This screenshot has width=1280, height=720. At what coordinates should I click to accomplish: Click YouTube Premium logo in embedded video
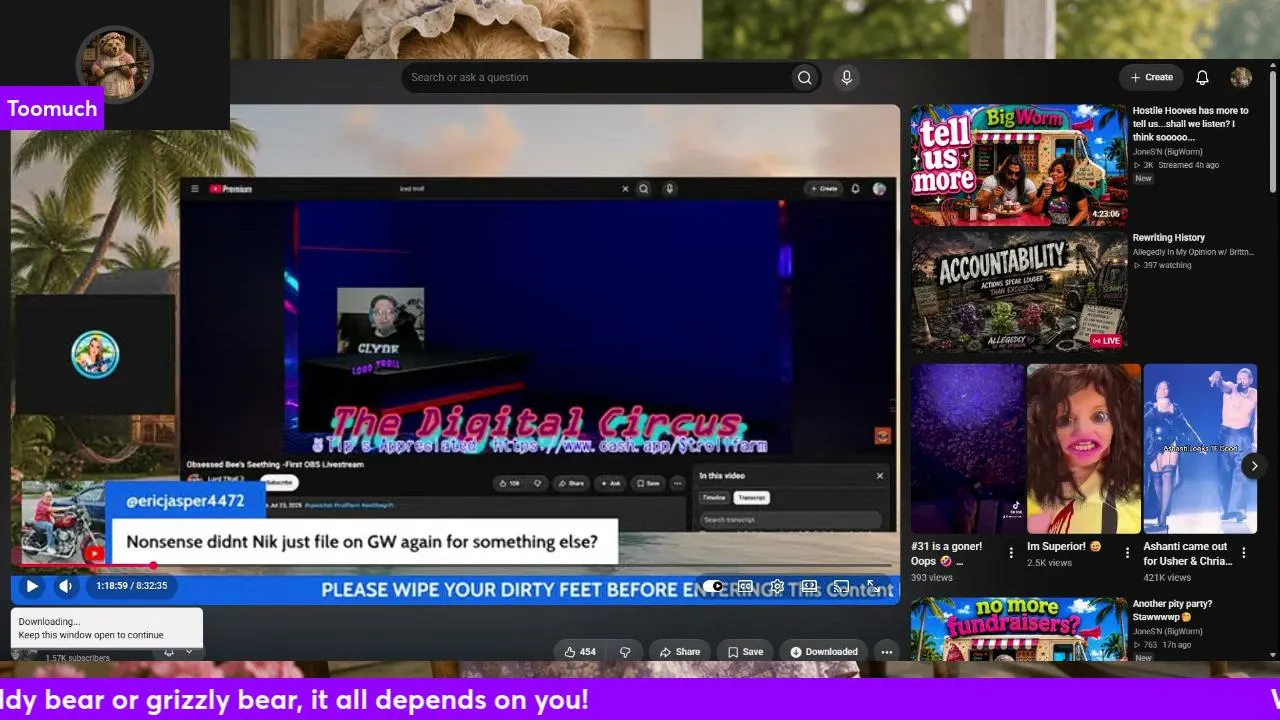(230, 188)
